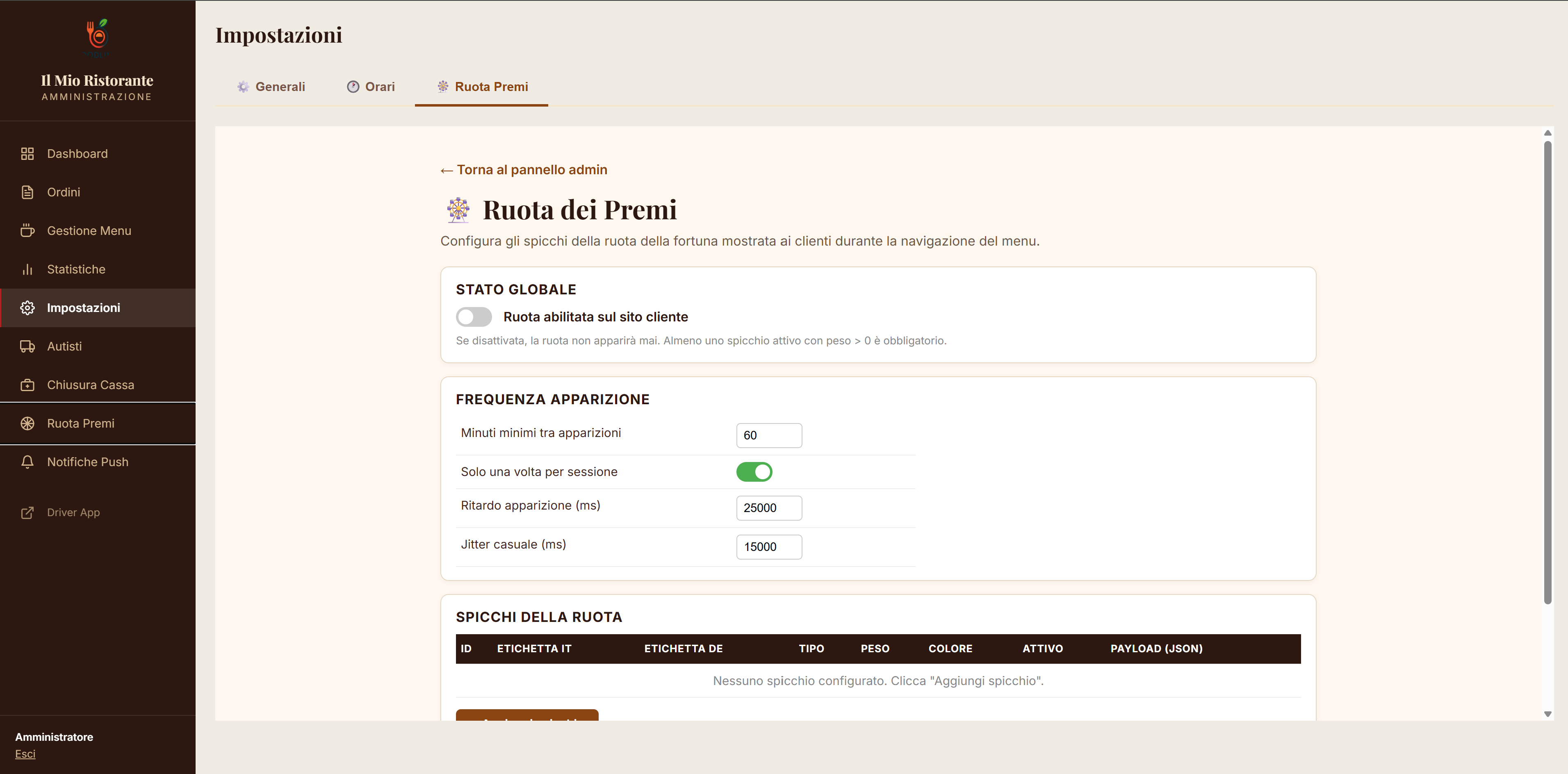Image resolution: width=1568 pixels, height=774 pixels.
Task: Click the Ordini document icon
Action: 27,192
